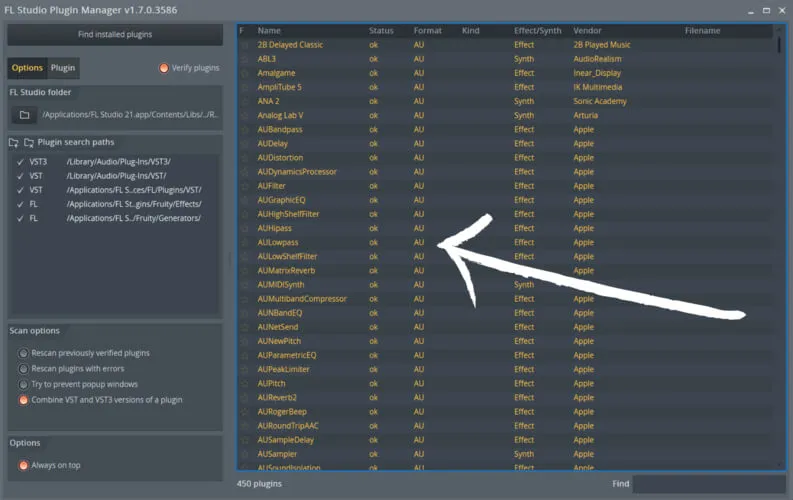Viewport: 793px width, 500px height.
Task: Select the Options tab
Action: coord(27,68)
